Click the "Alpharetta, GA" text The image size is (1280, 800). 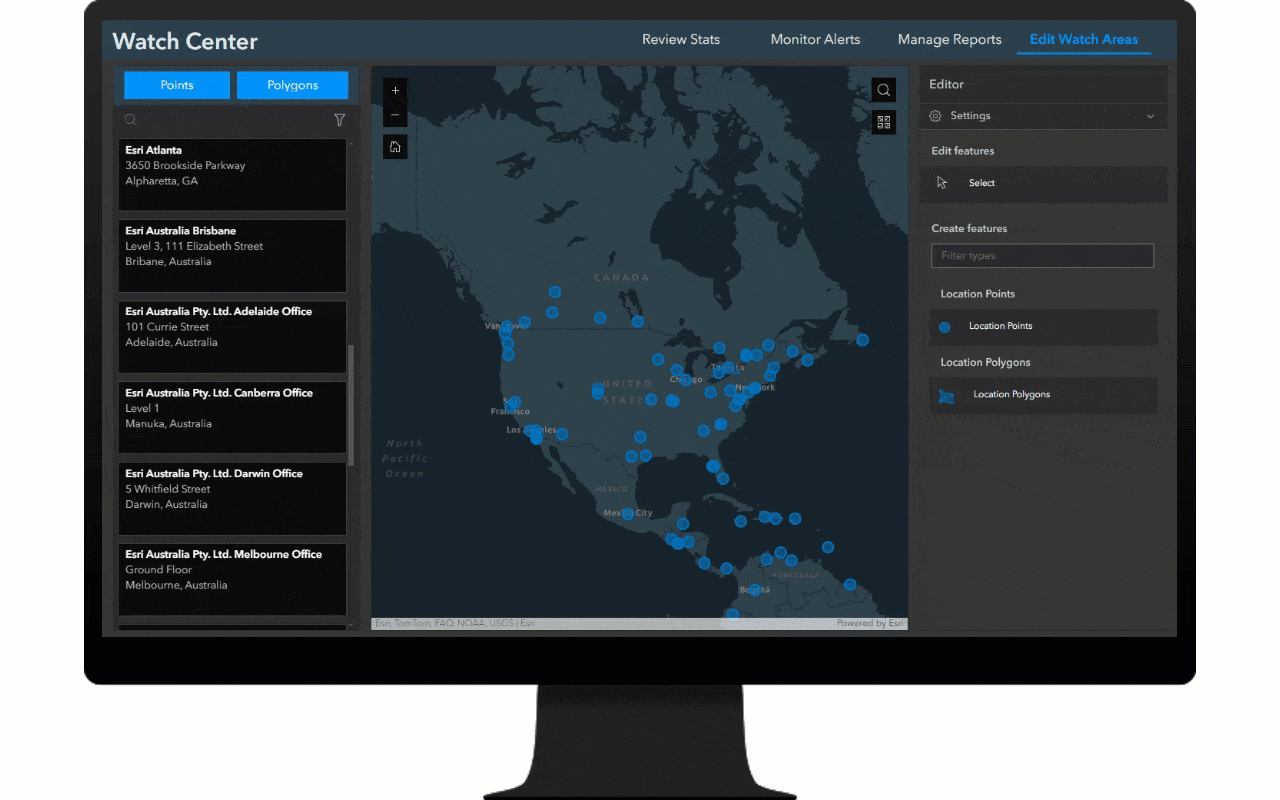point(161,181)
